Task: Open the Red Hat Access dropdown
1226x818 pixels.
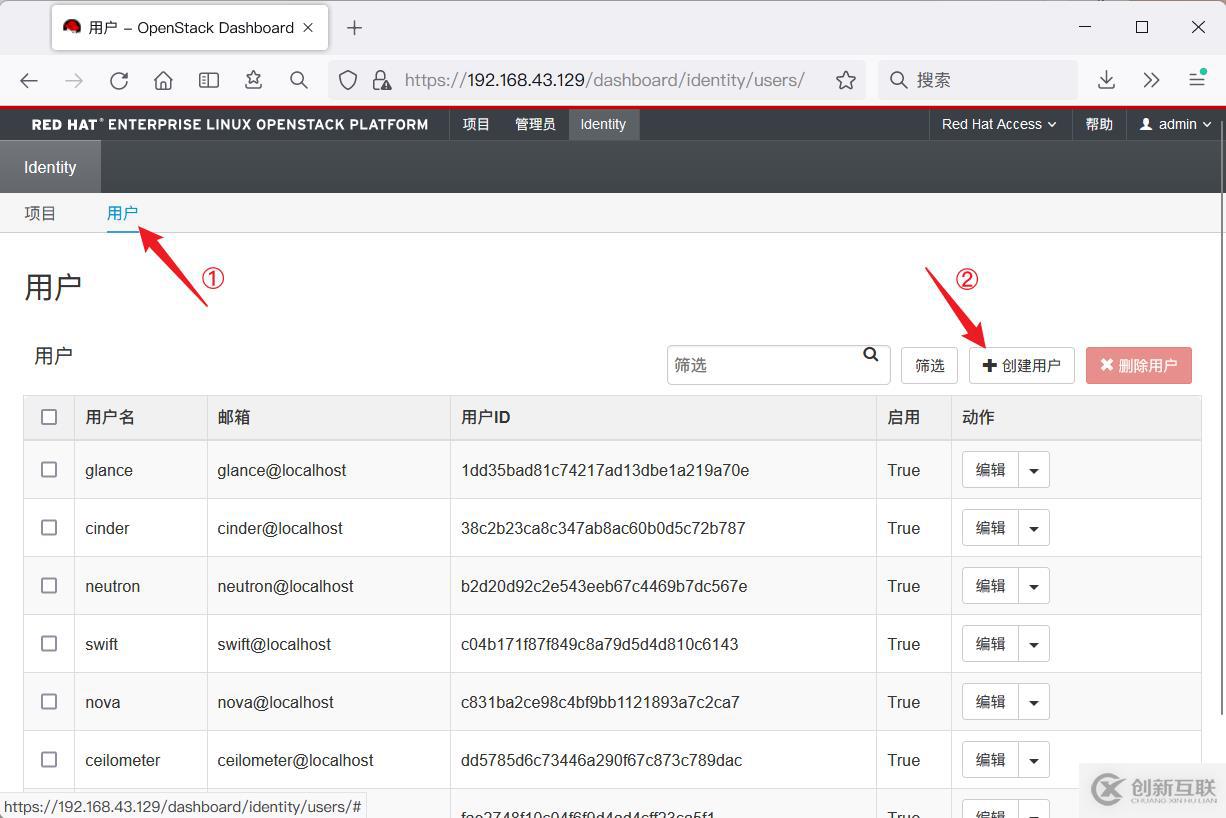Action: click(998, 124)
